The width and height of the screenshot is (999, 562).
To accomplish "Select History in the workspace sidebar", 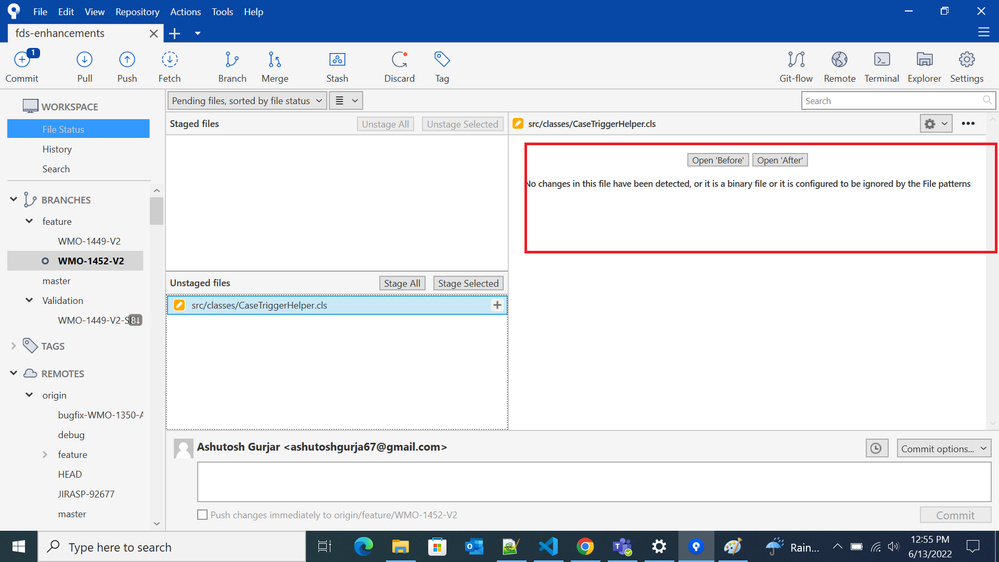I will click(57, 149).
